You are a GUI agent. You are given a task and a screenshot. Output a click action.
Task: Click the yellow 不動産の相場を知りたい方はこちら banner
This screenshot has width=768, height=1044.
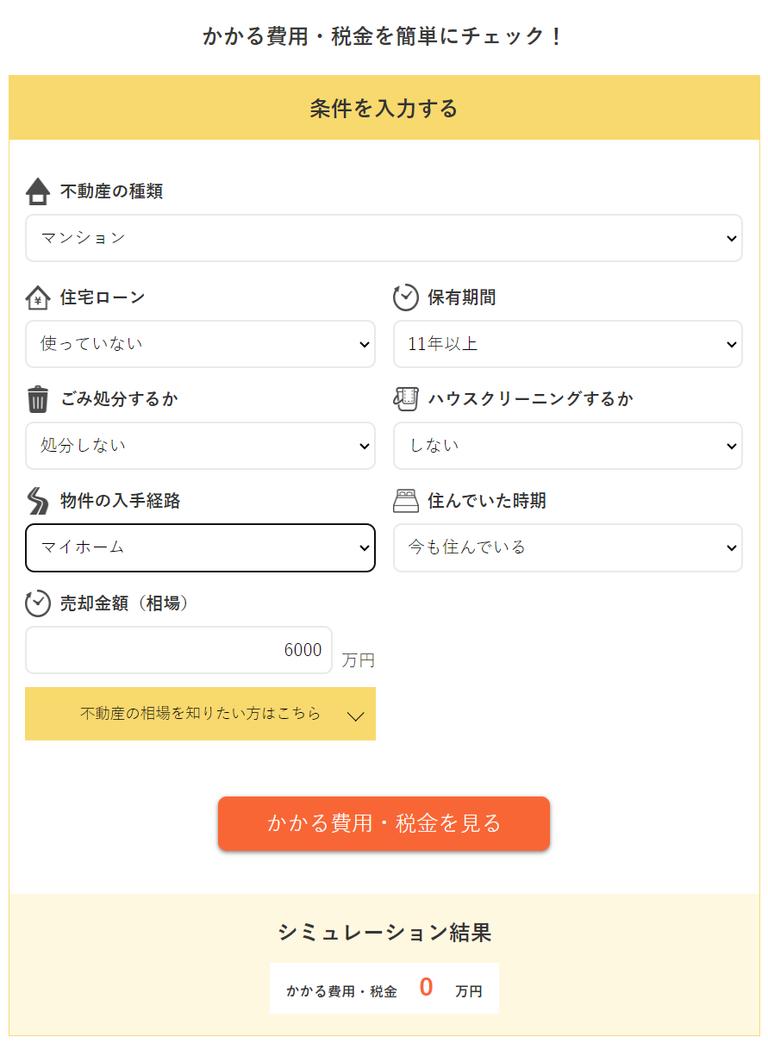200,715
